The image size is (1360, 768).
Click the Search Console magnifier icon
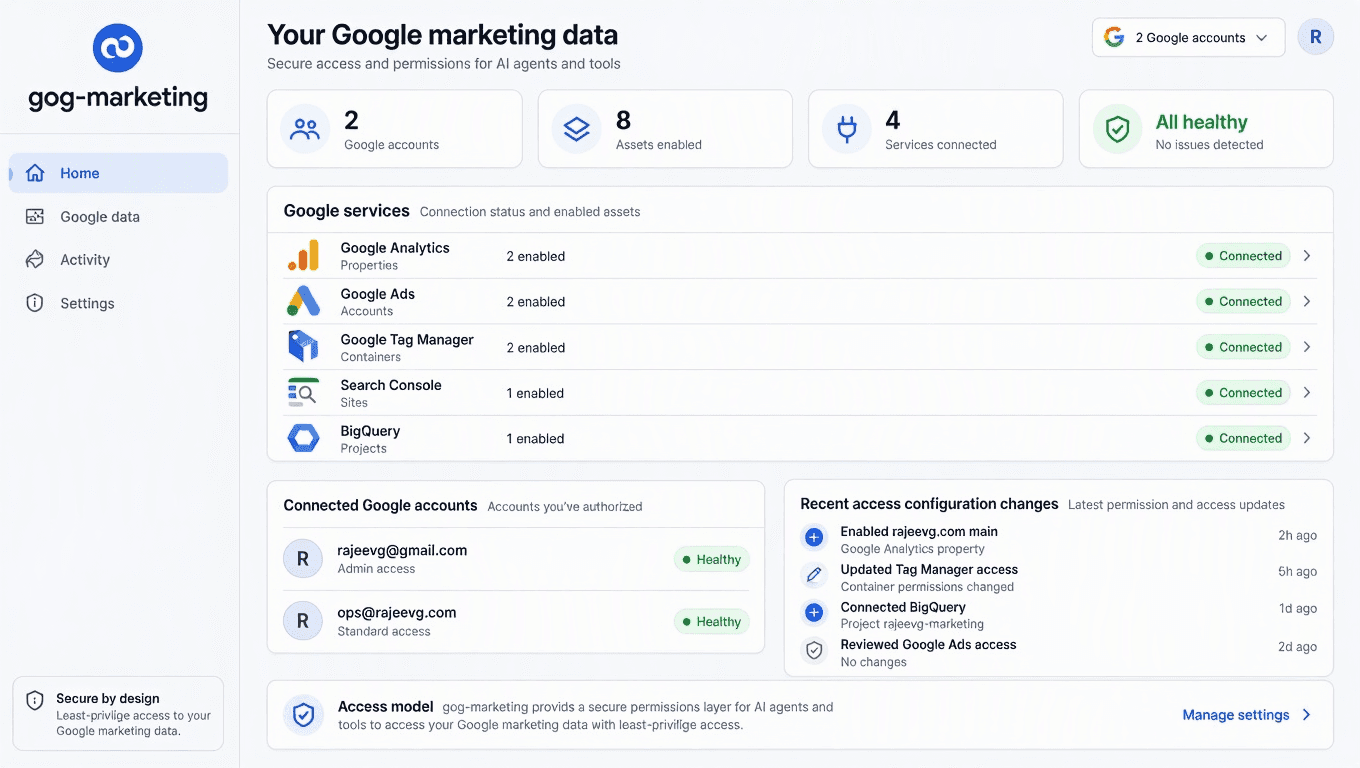pyautogui.click(x=303, y=393)
